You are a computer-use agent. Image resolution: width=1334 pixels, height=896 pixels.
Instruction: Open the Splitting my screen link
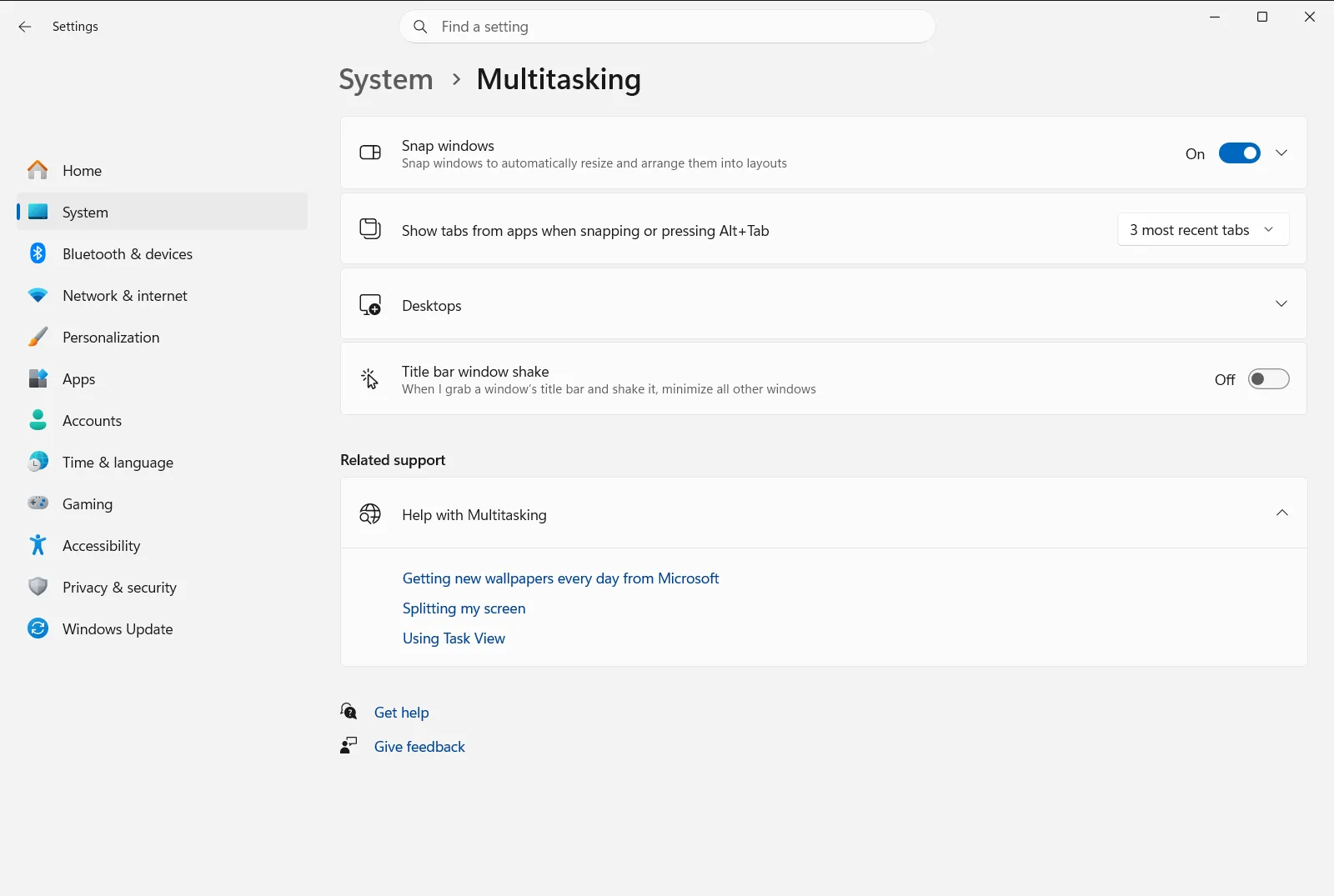click(x=464, y=608)
